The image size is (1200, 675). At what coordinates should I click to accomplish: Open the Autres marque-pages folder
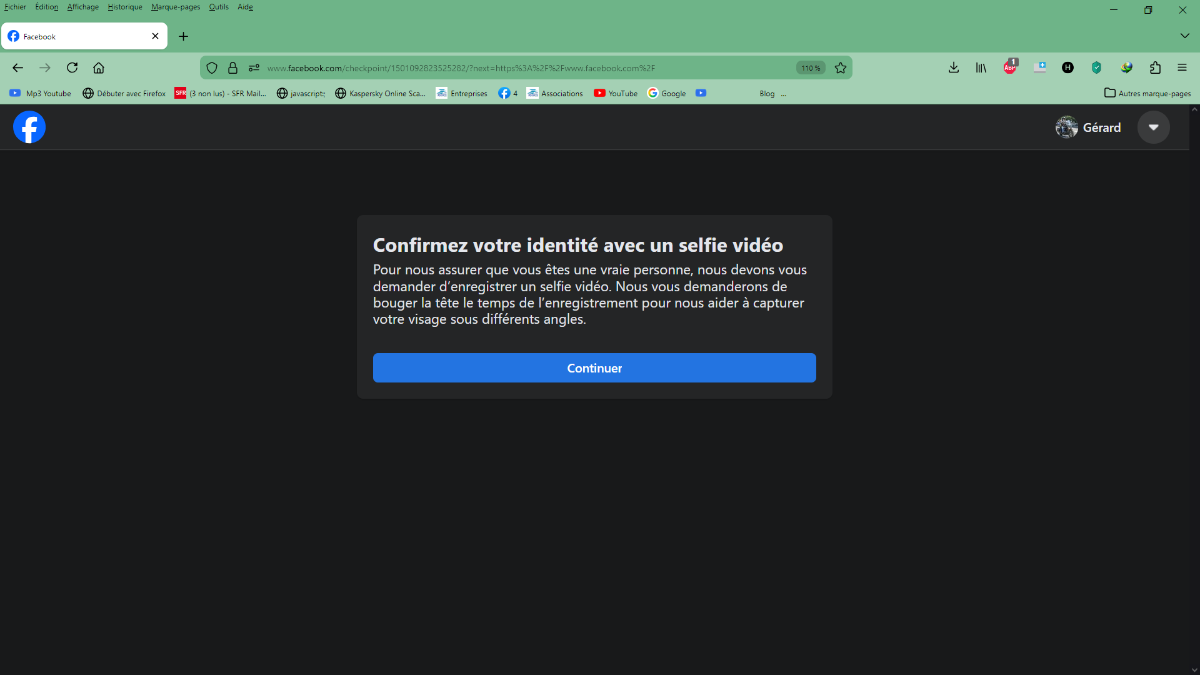pyautogui.click(x=1148, y=93)
